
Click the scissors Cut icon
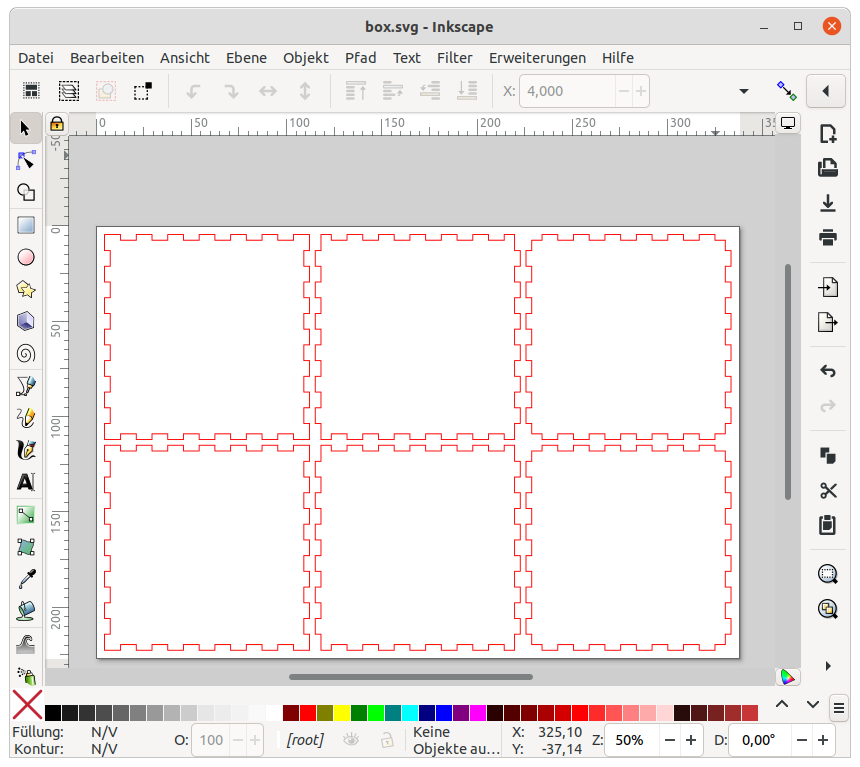point(827,490)
